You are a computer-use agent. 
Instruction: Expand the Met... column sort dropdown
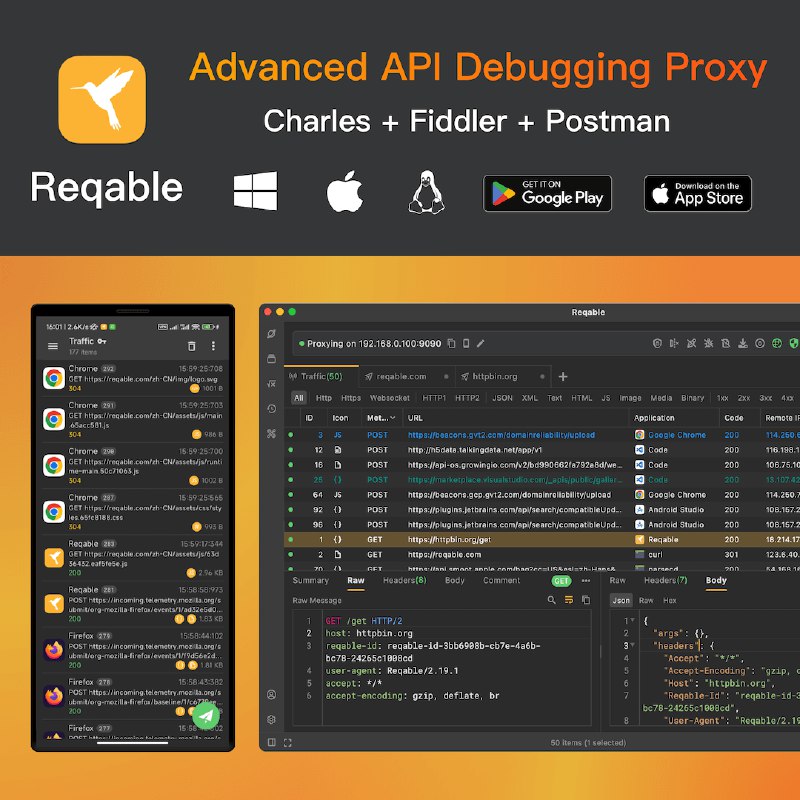393,418
